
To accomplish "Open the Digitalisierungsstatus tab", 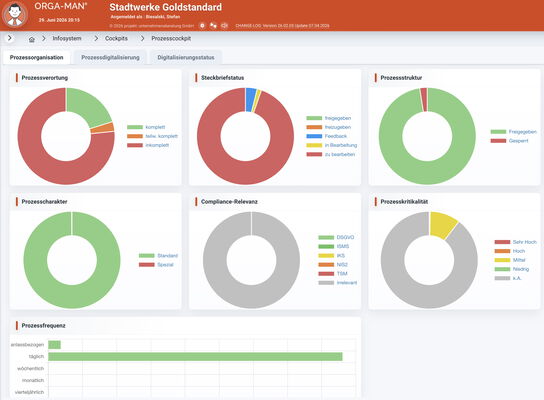I will 186,58.
